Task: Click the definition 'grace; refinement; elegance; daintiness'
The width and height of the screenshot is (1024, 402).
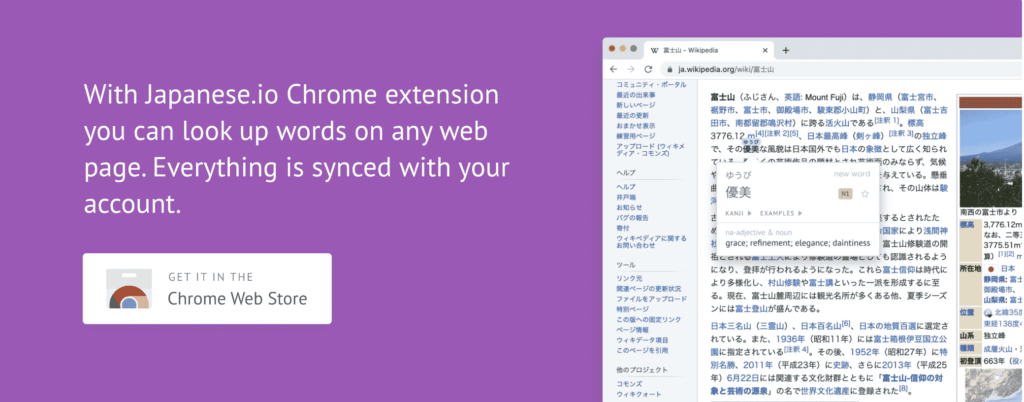Action: (797, 243)
